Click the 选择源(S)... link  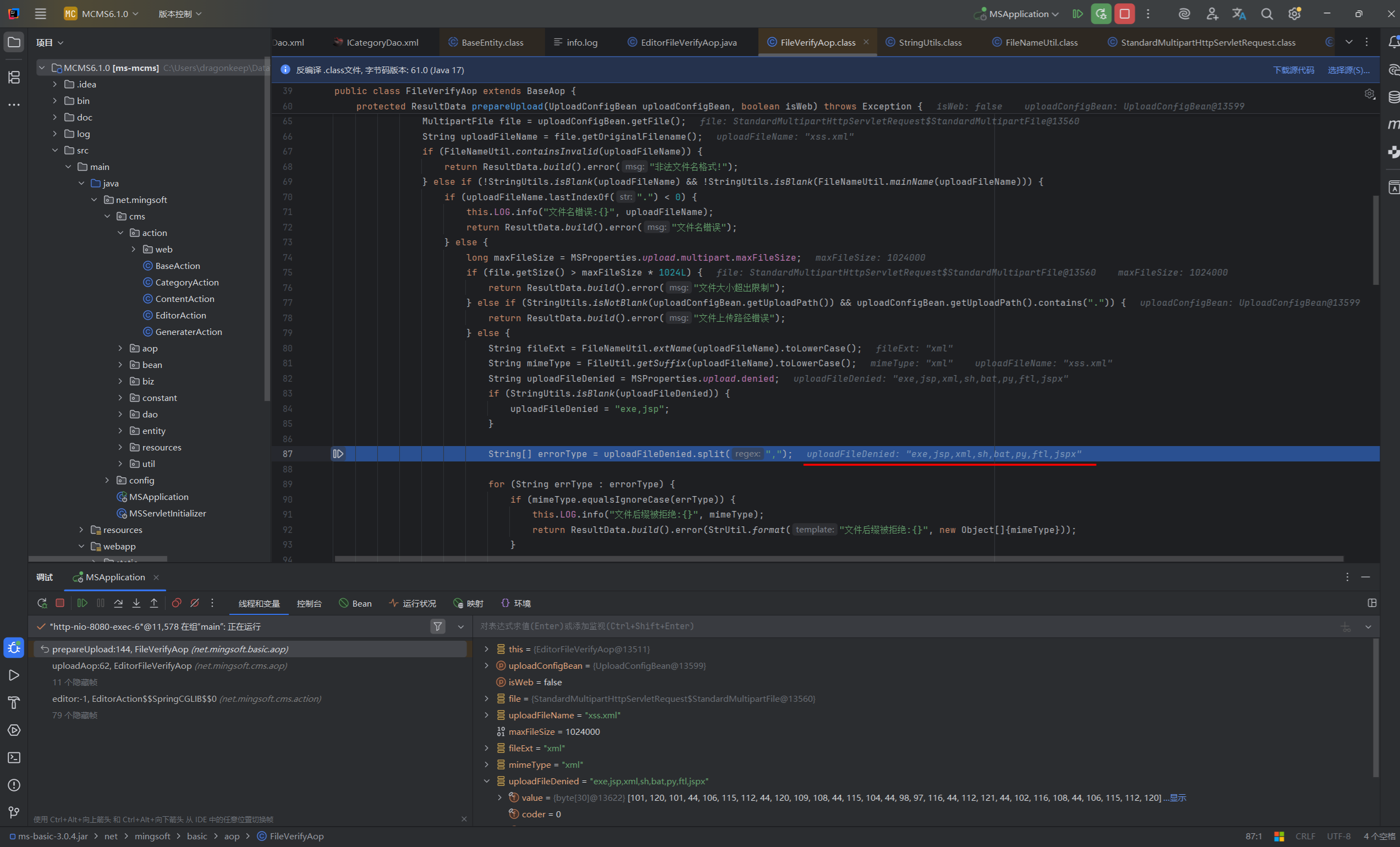point(1348,70)
